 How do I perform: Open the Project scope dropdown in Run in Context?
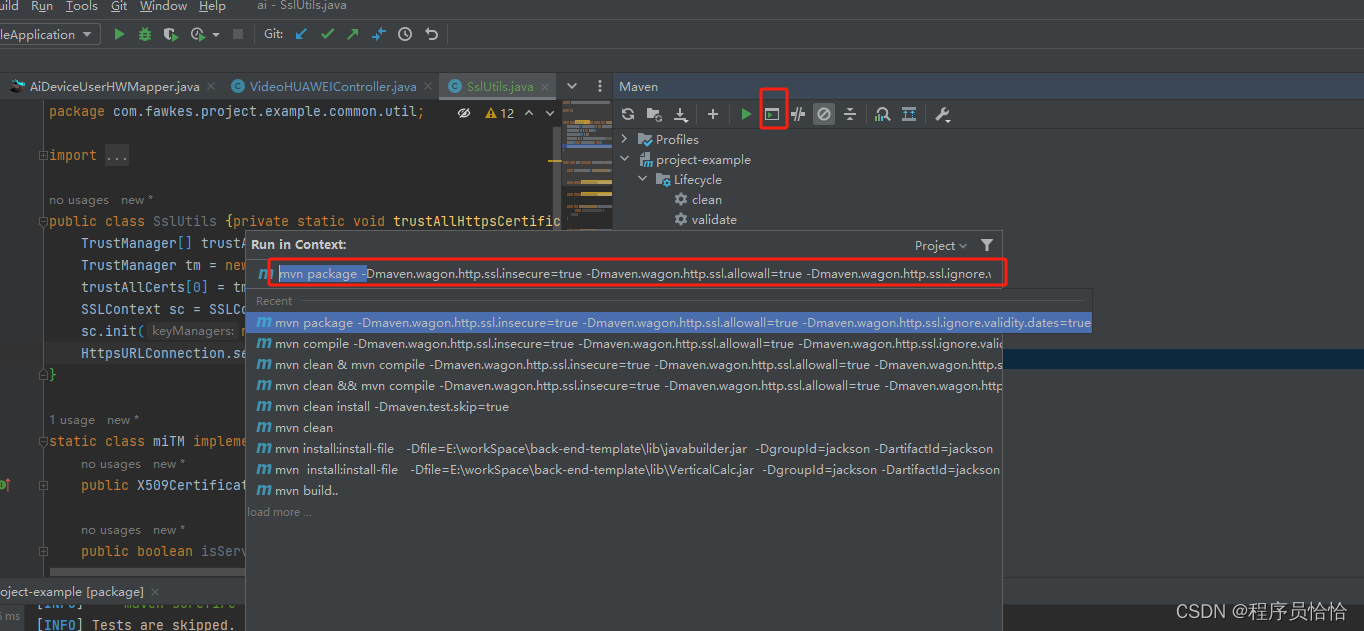click(x=940, y=245)
